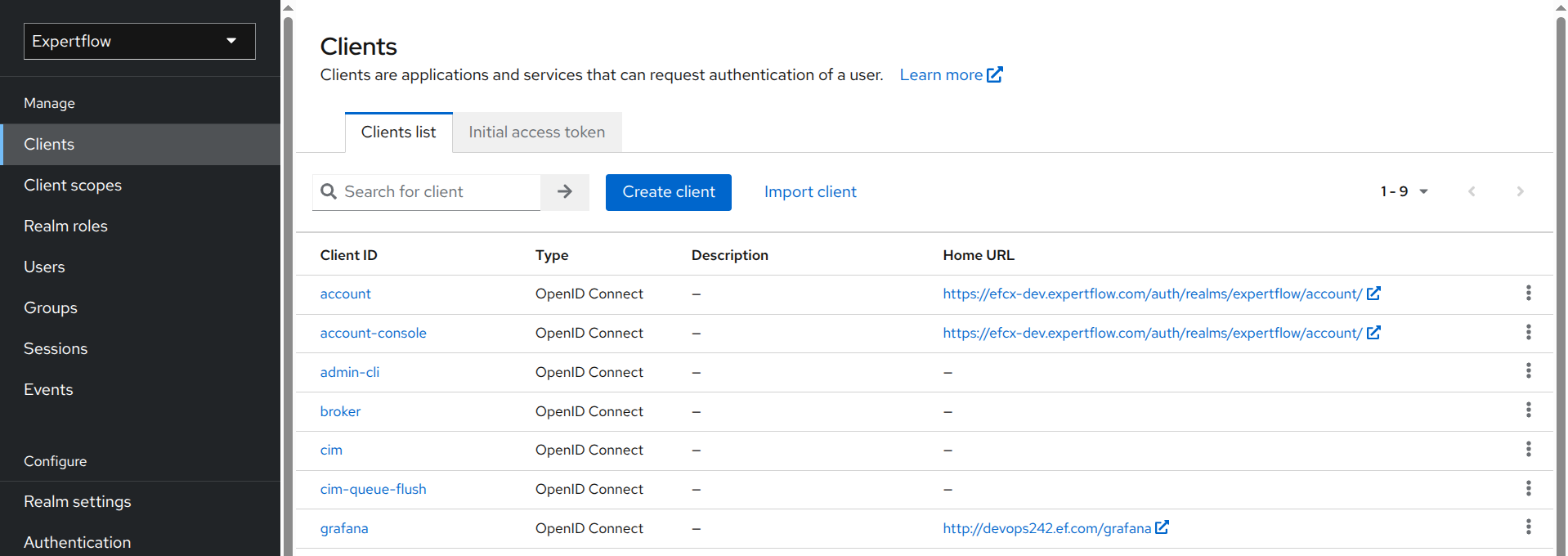Open kebab menu for cim-queue-flush row
The height and width of the screenshot is (556, 1568).
[1528, 489]
